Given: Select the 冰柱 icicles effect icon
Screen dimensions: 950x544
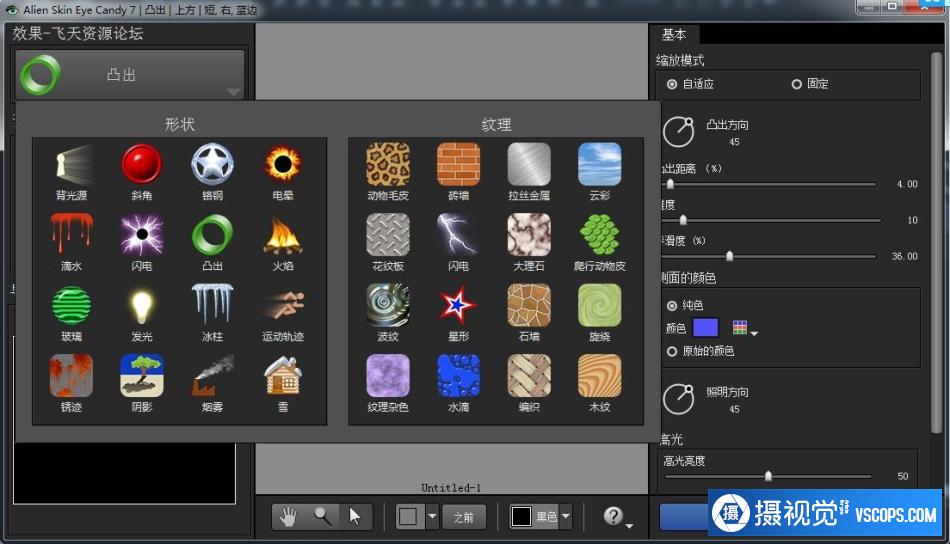Looking at the screenshot, I should pyautogui.click(x=212, y=305).
